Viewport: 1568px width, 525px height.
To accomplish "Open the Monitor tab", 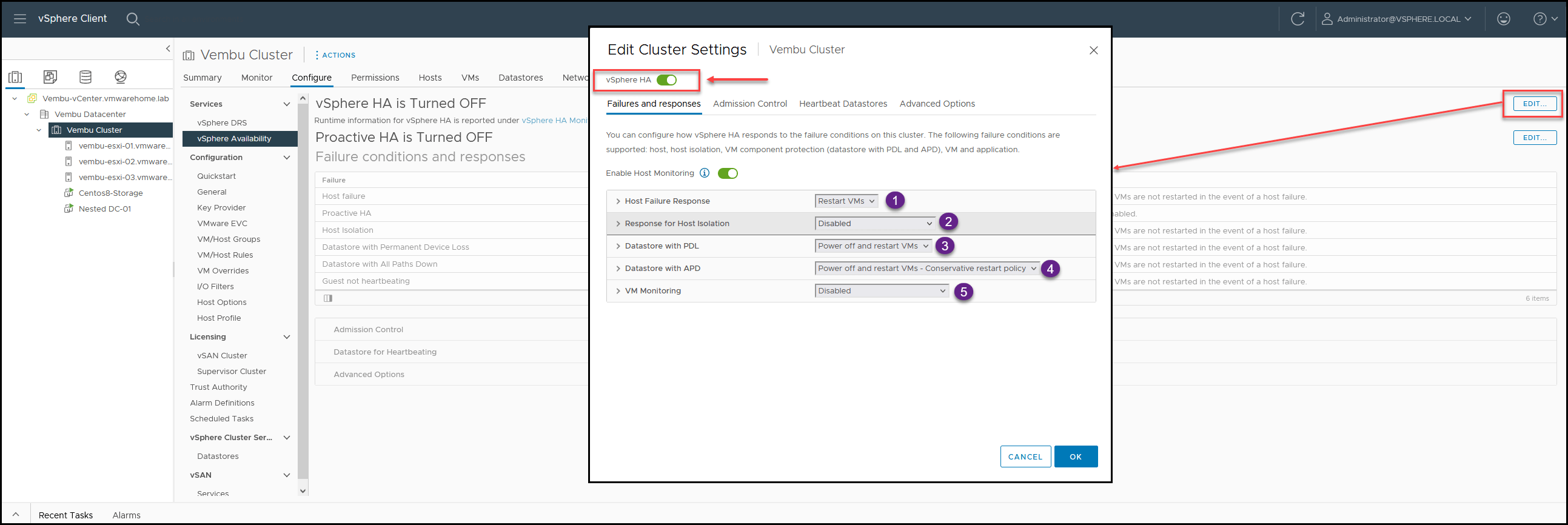I will [x=256, y=78].
